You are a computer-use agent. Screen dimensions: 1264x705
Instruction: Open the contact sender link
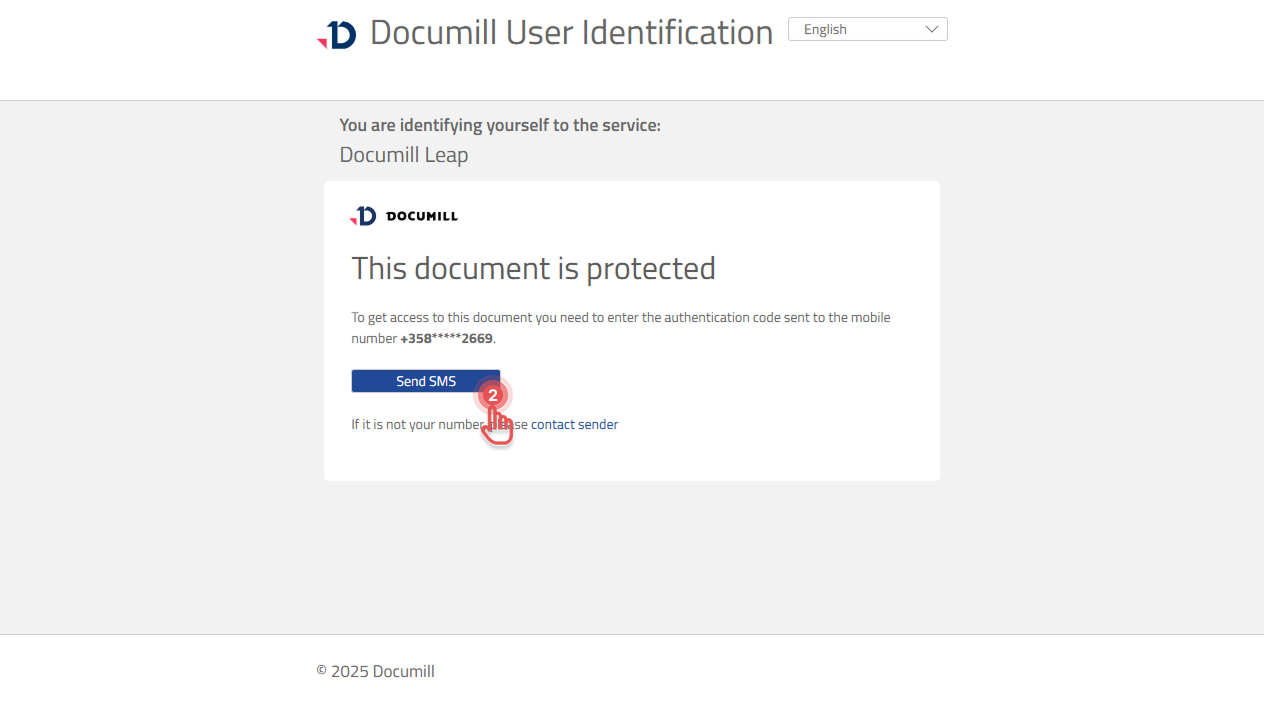point(573,424)
